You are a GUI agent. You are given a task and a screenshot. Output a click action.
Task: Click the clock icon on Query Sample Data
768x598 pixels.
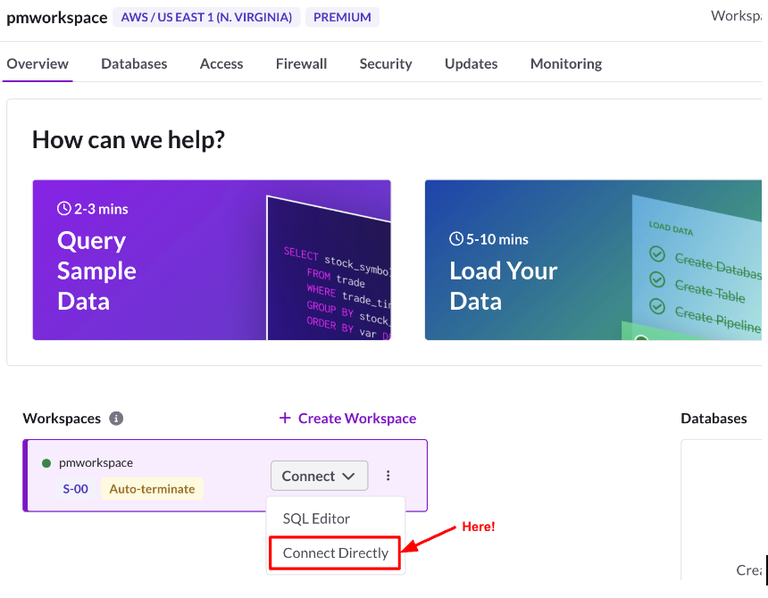[64, 209]
